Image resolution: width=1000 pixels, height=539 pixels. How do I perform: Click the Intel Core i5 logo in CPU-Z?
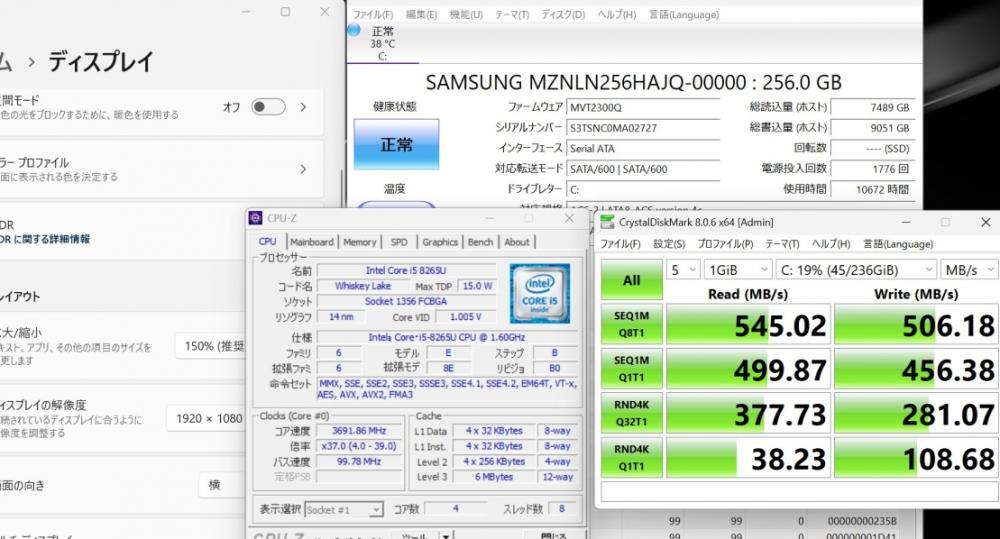[540, 293]
